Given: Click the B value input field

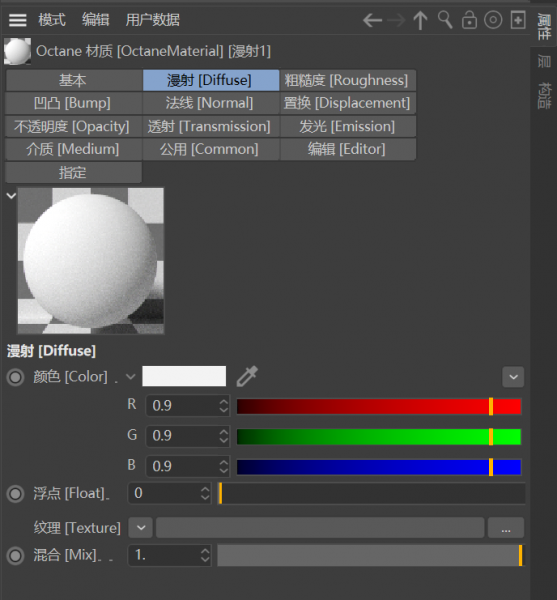Looking at the screenshot, I should 182,466.
